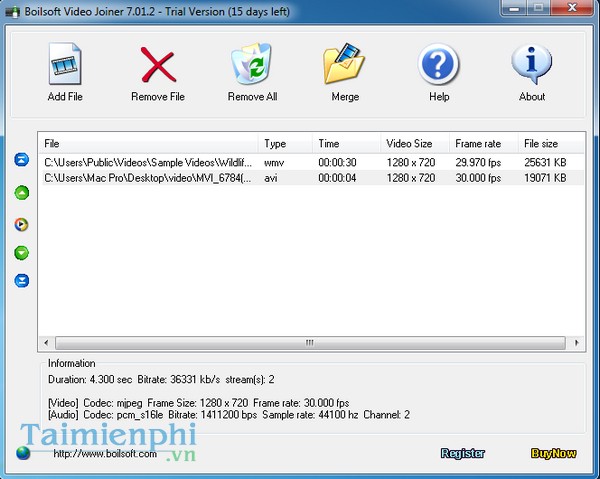Open Help via the question mark icon
The height and width of the screenshot is (479, 600).
[x=439, y=64]
